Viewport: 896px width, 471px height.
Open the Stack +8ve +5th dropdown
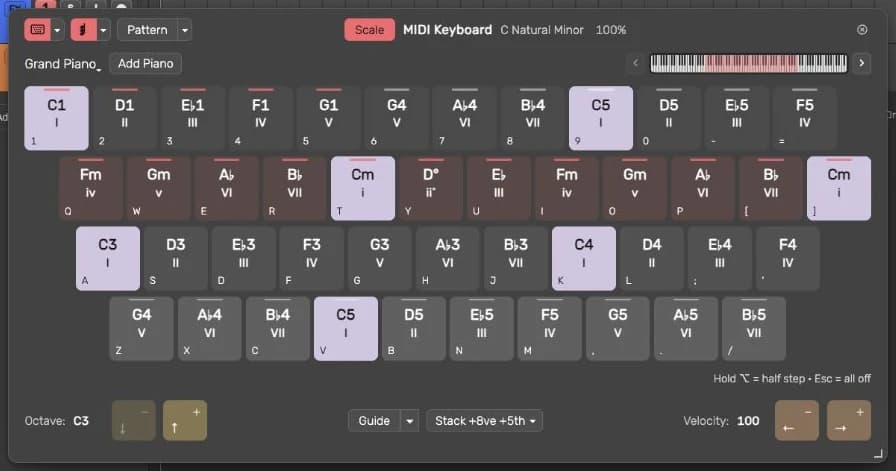point(485,421)
